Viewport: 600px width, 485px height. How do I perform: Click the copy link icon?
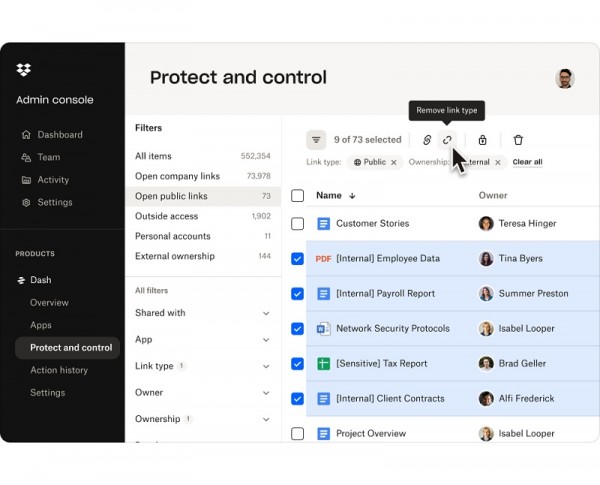coord(427,140)
